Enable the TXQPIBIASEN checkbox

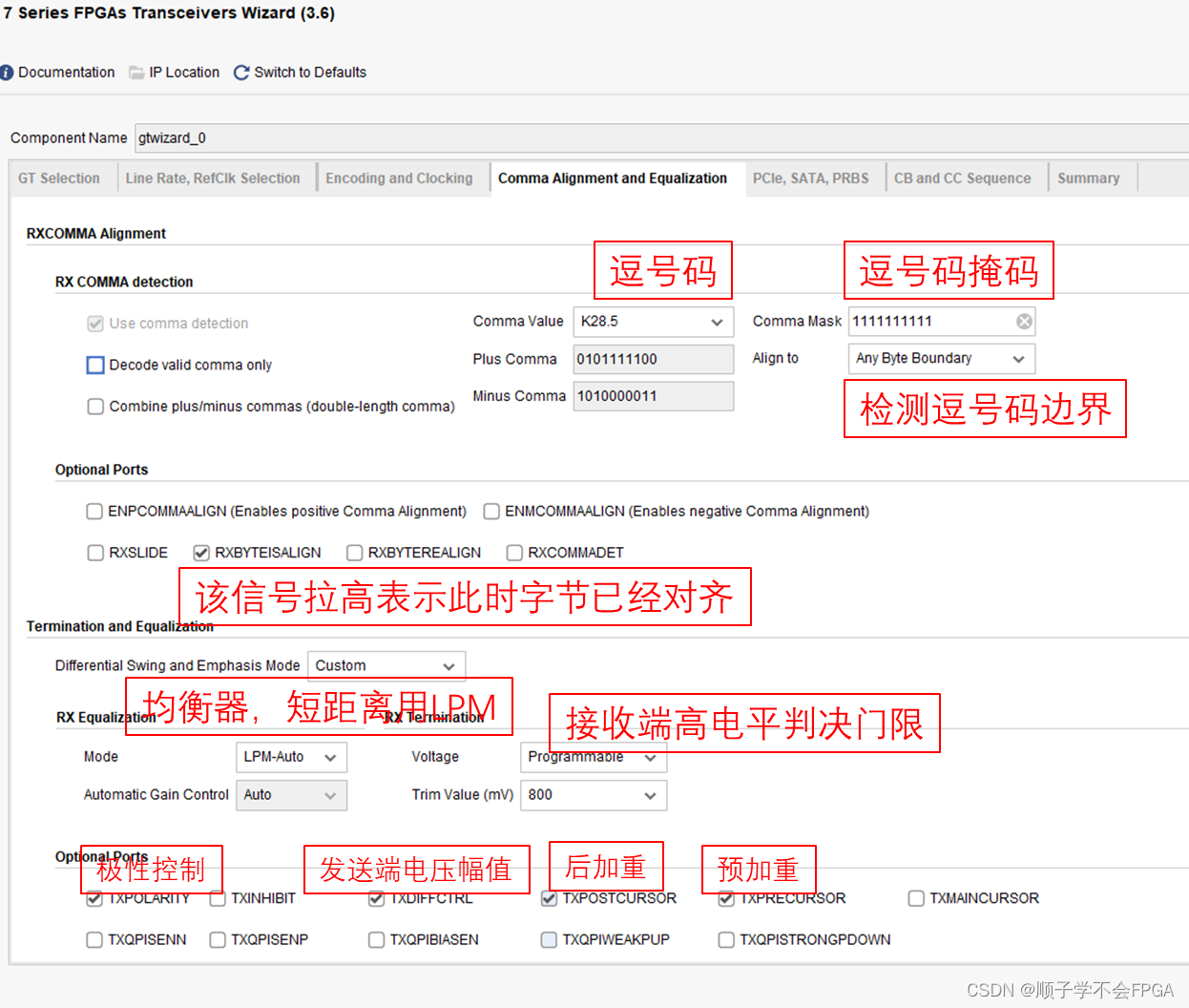click(377, 940)
